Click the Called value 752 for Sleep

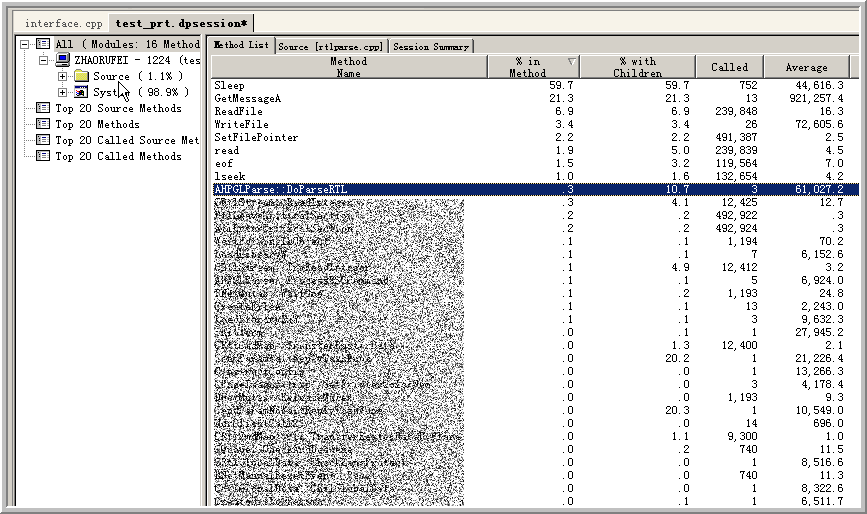click(x=748, y=86)
